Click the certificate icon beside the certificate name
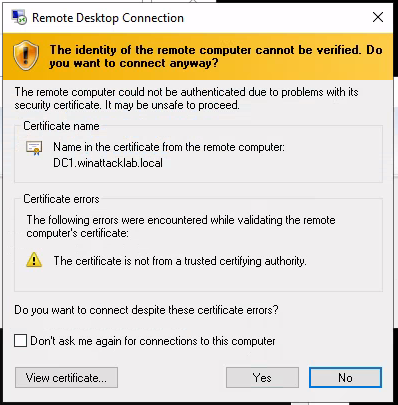The image size is (398, 405). click(x=34, y=148)
